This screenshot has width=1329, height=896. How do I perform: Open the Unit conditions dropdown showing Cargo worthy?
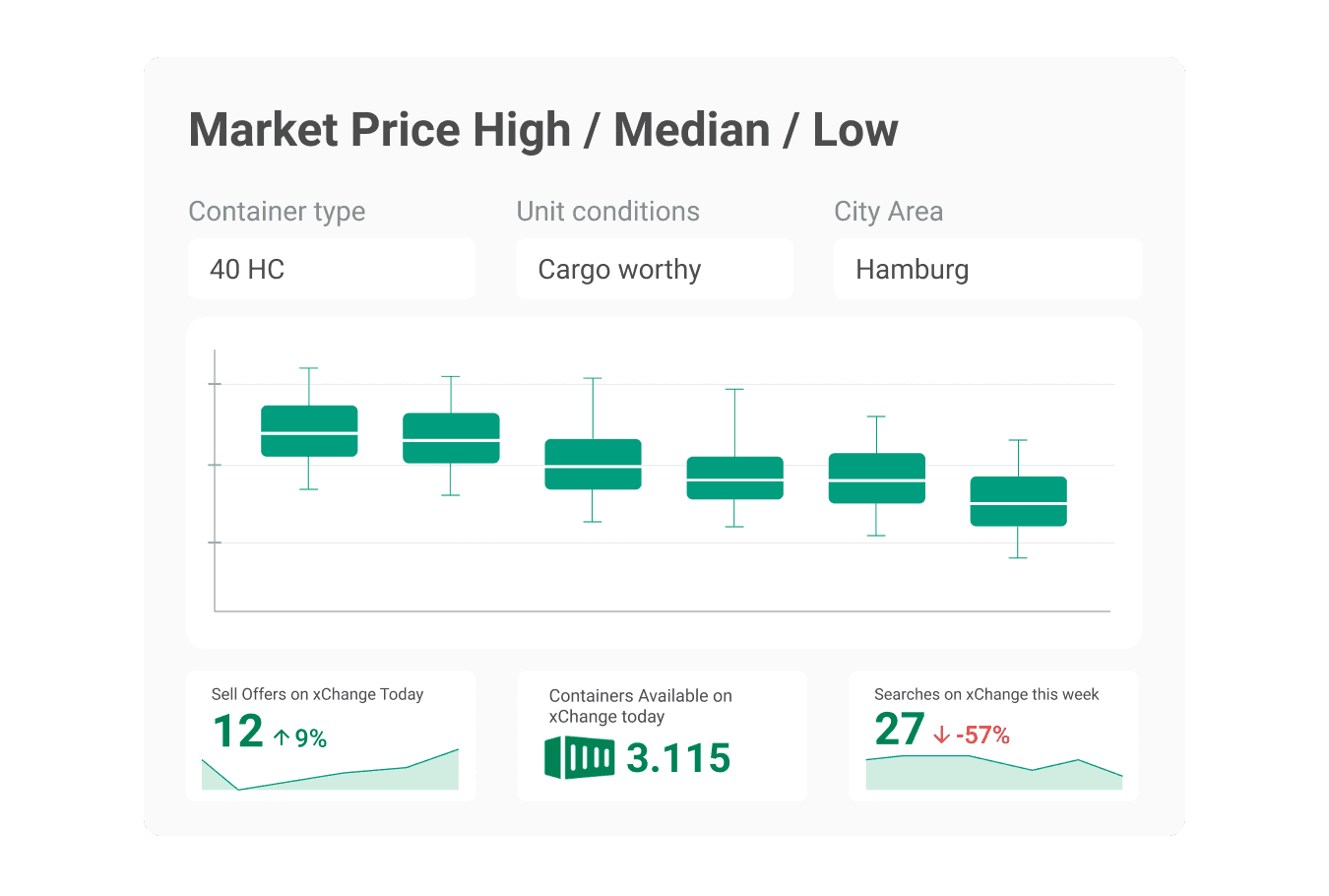click(654, 269)
